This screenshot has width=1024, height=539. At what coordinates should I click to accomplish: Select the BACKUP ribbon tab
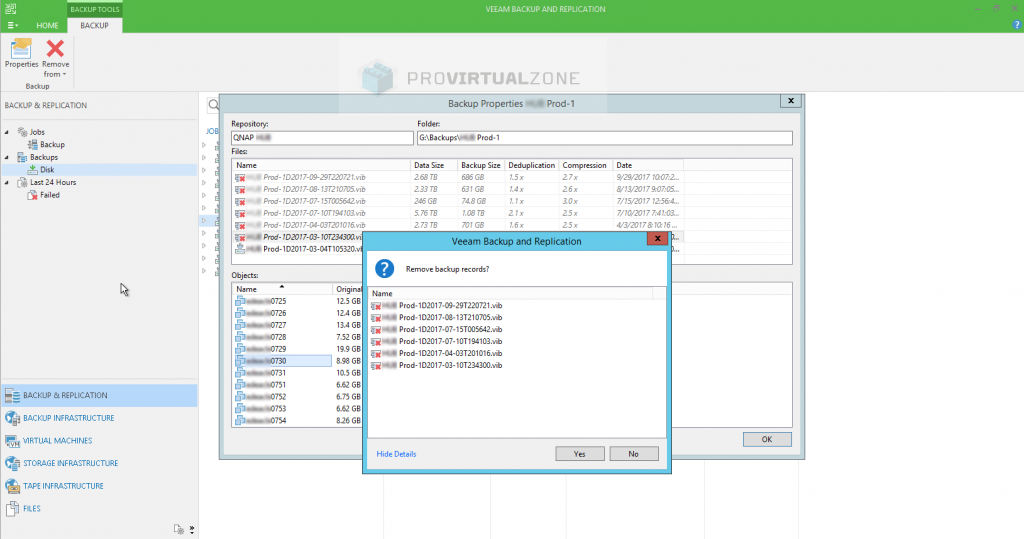tap(94, 25)
